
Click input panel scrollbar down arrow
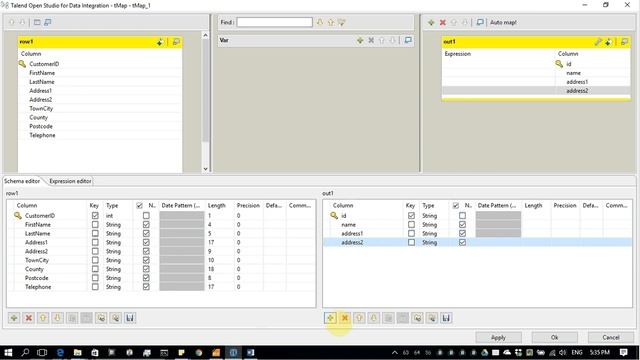click(x=205, y=169)
